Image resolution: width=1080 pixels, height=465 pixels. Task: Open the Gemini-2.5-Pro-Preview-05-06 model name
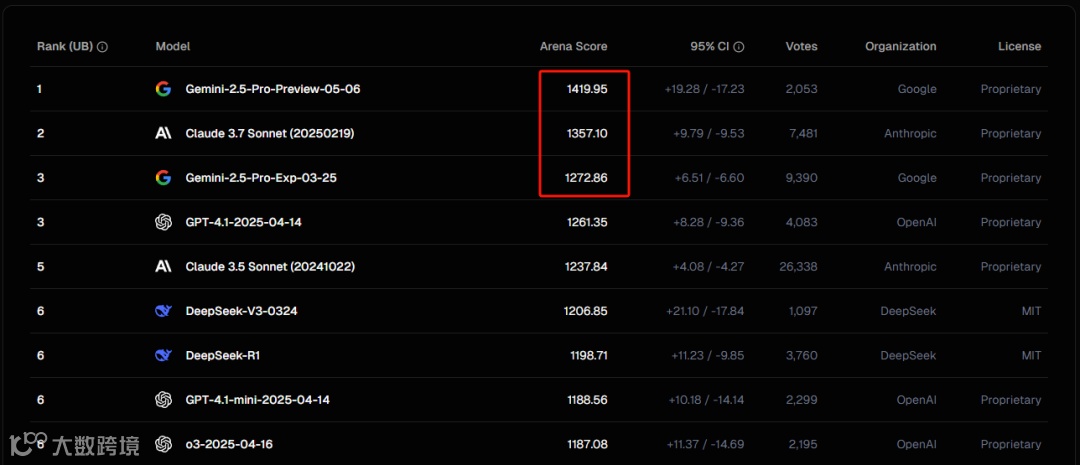pos(273,89)
